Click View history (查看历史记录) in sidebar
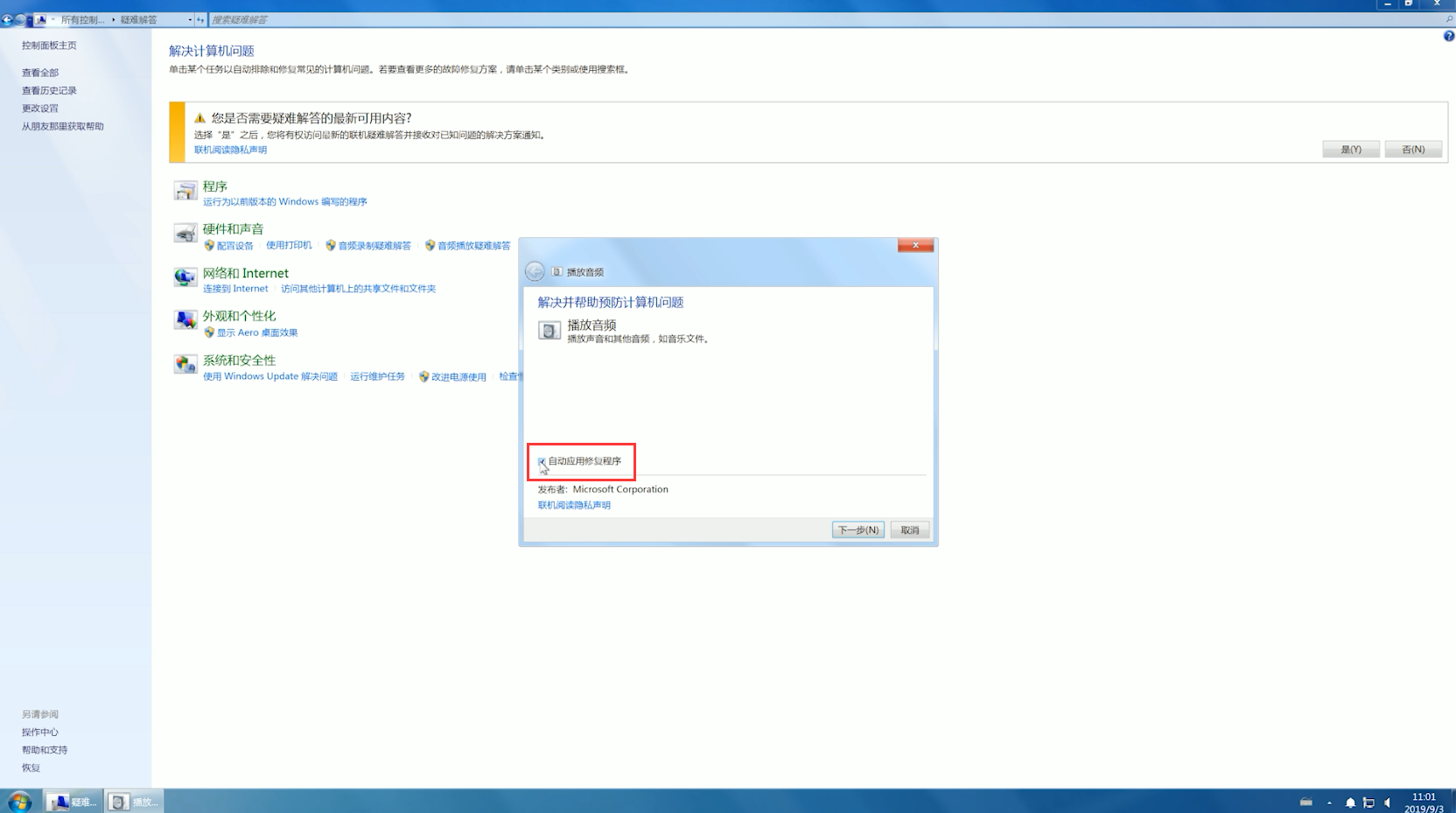The image size is (1456, 813). (49, 90)
